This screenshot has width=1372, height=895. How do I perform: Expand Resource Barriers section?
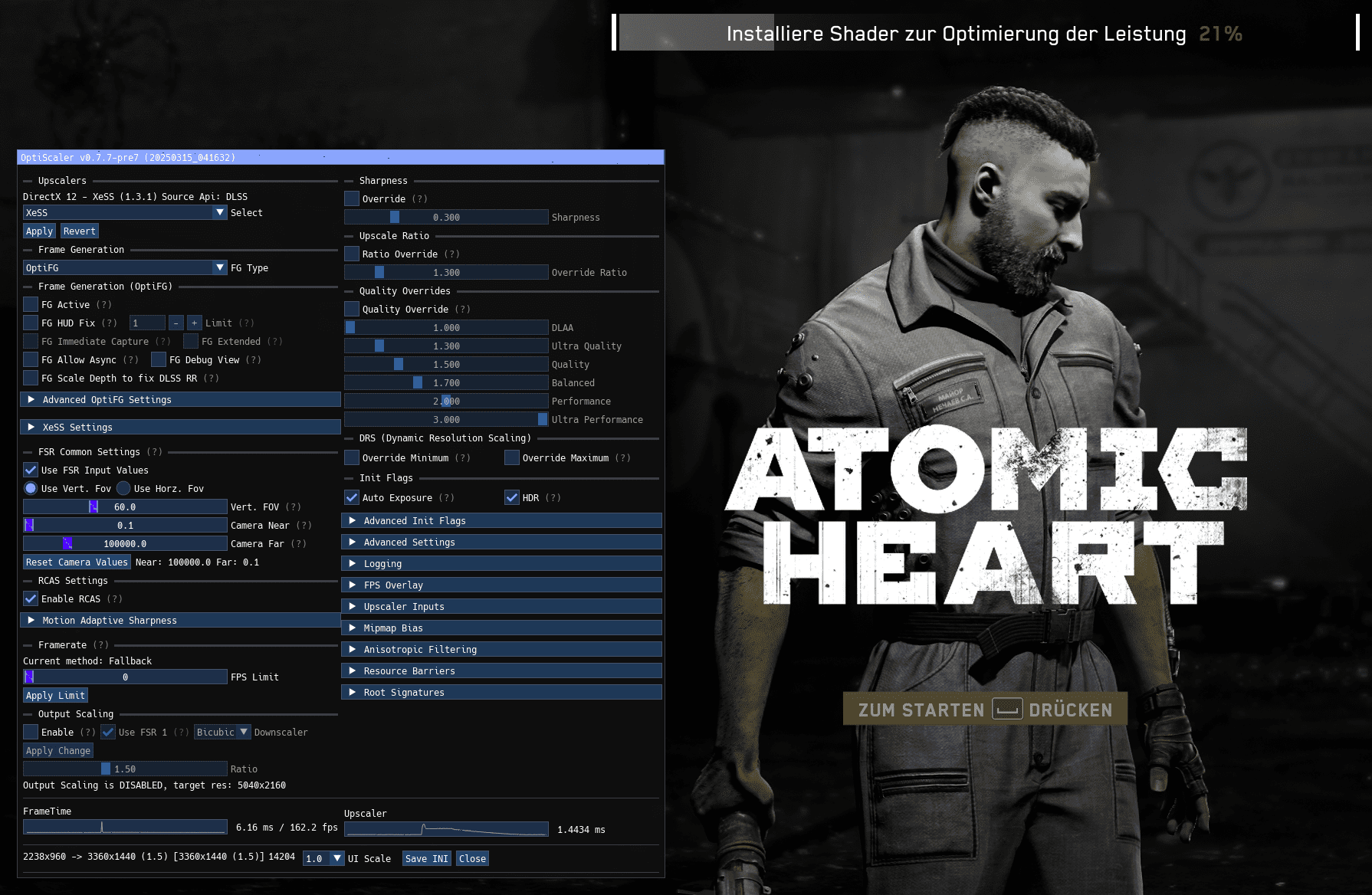pyautogui.click(x=501, y=671)
